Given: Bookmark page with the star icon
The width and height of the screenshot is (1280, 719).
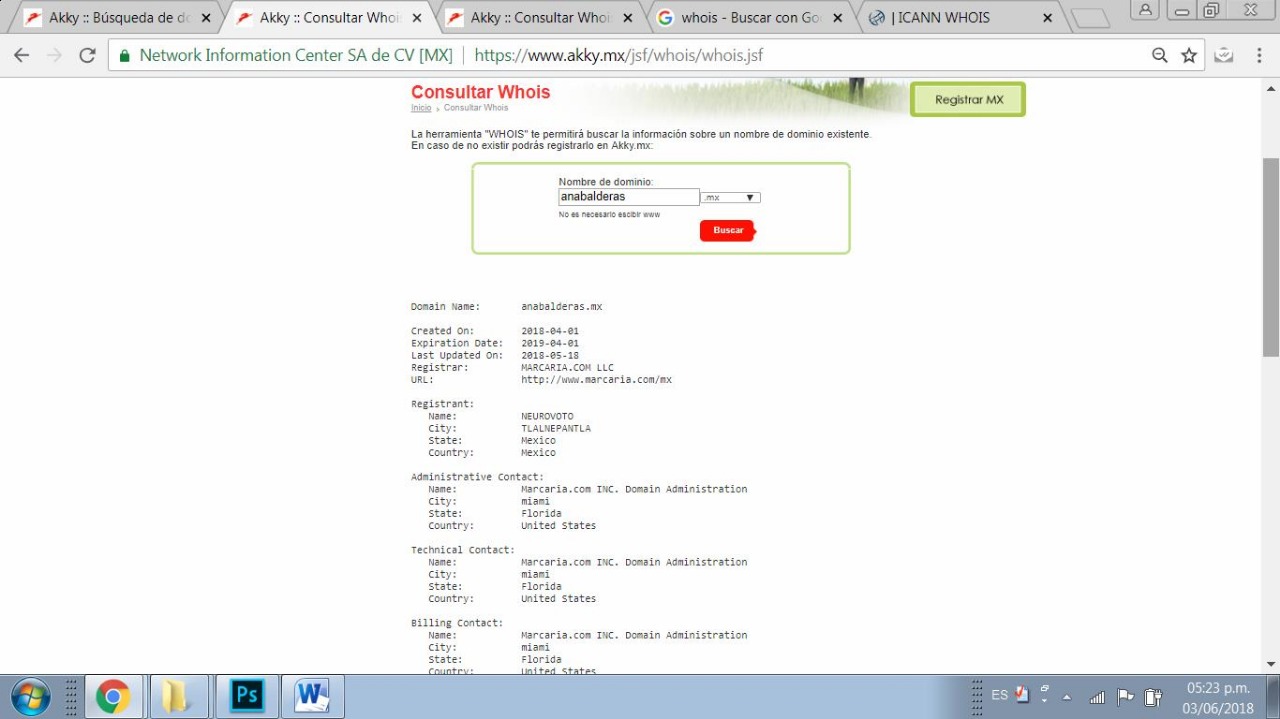Looking at the screenshot, I should 1188,56.
